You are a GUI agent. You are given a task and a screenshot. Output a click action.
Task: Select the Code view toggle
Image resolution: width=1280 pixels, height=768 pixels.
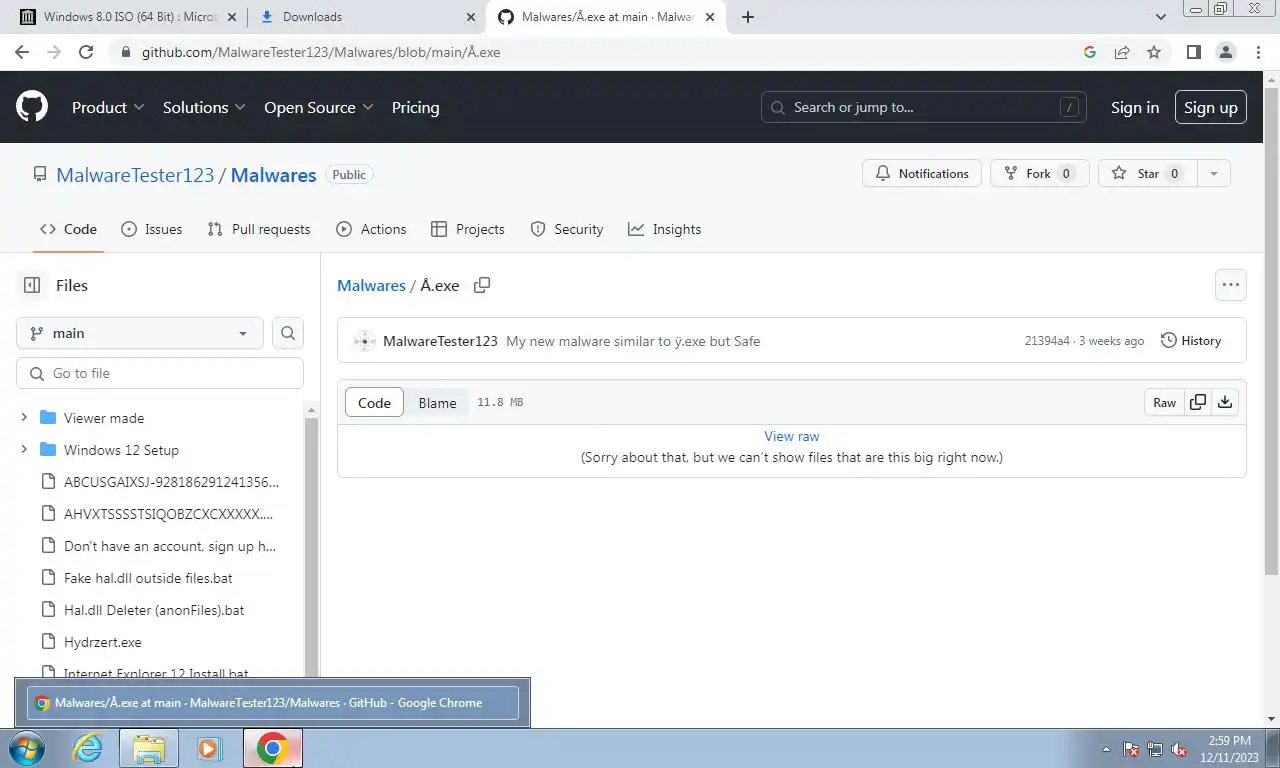point(374,402)
